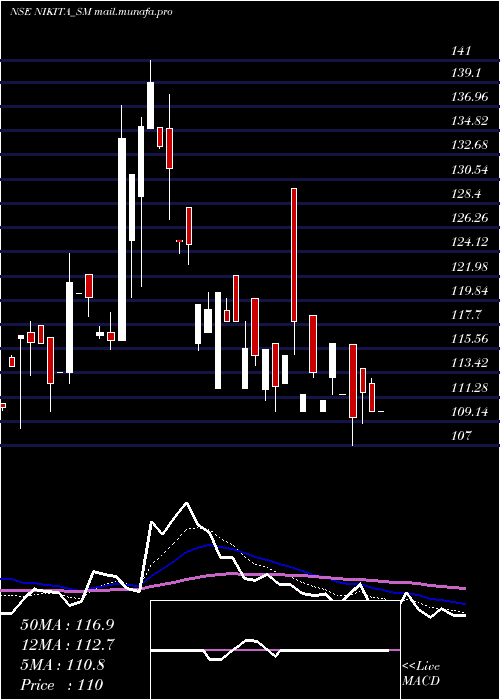This screenshot has height=700, width=500.
Task: Click the NSE NIKITA_SM mail.munafa.pro chart title
Action: tap(91, 12)
